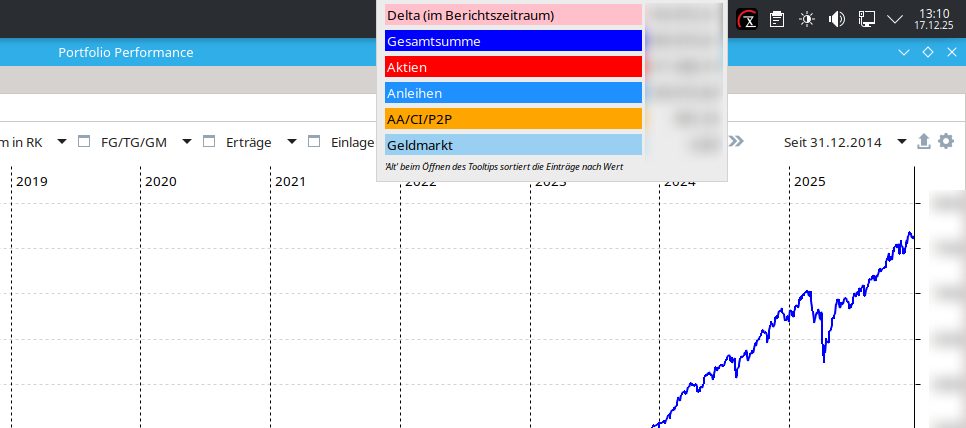Screen dimensions: 966x428
Task: Click the red gauge tray icon
Action: click(746, 19)
